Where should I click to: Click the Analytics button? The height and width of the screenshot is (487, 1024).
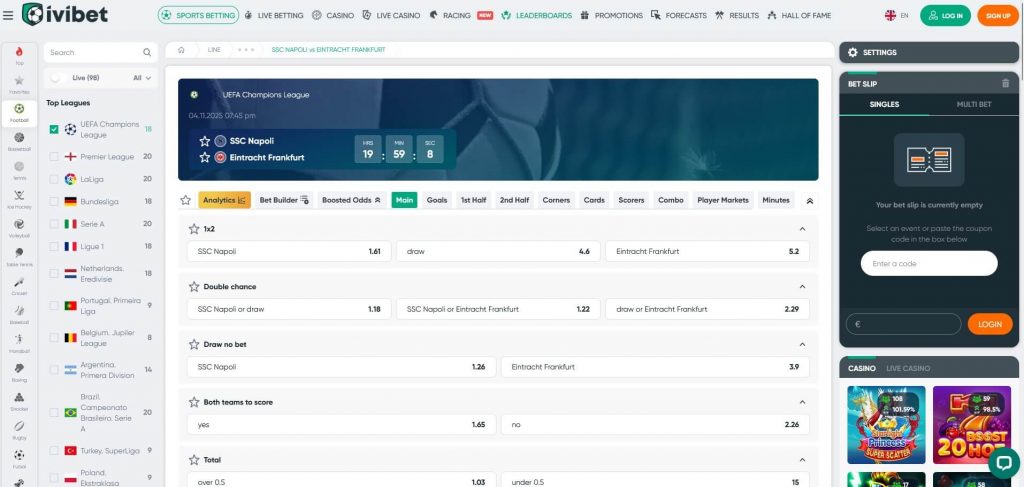point(224,200)
